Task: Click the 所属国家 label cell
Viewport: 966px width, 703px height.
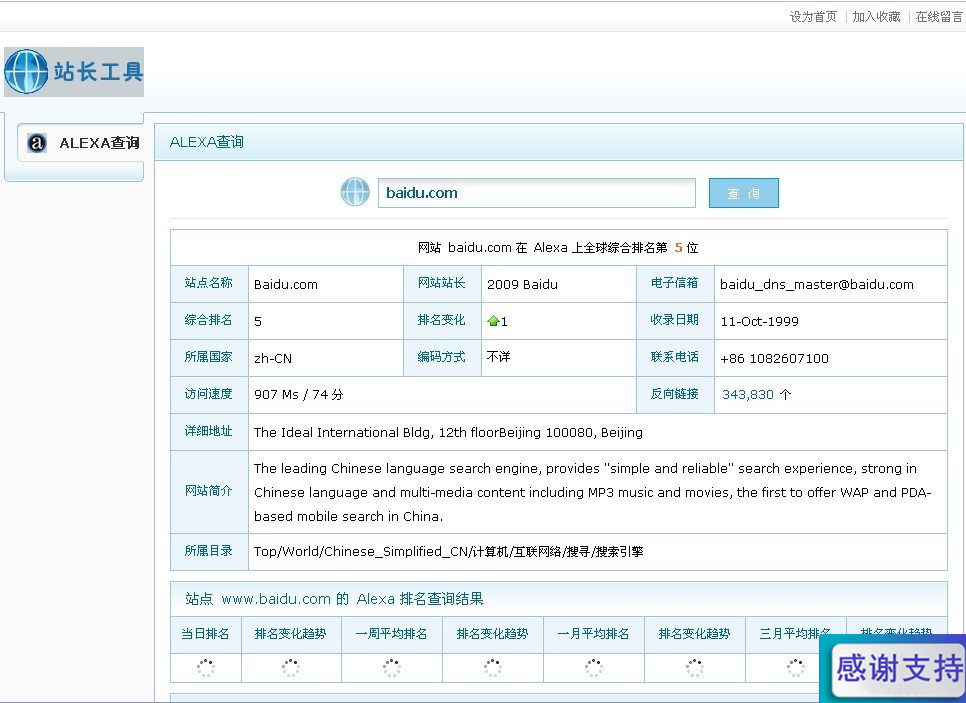Action: click(209, 357)
